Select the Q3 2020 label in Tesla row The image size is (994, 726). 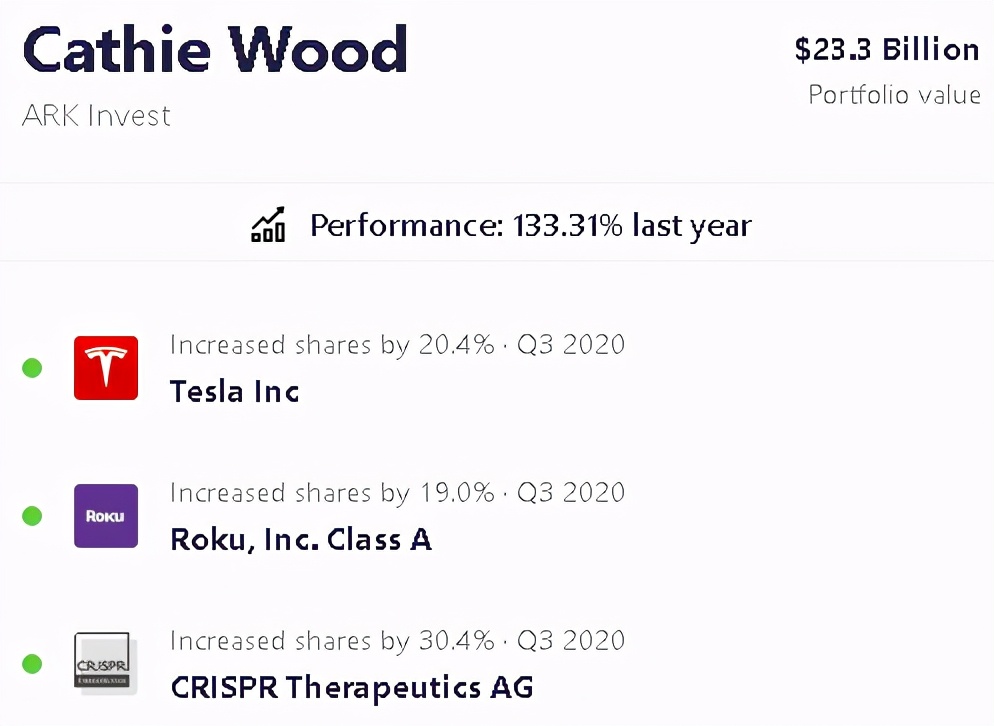571,345
